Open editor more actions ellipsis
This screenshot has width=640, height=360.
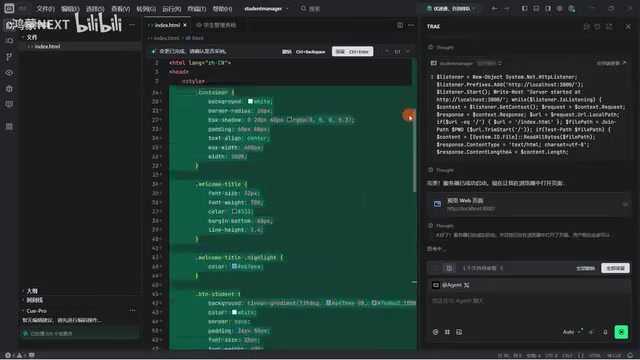[411, 25]
